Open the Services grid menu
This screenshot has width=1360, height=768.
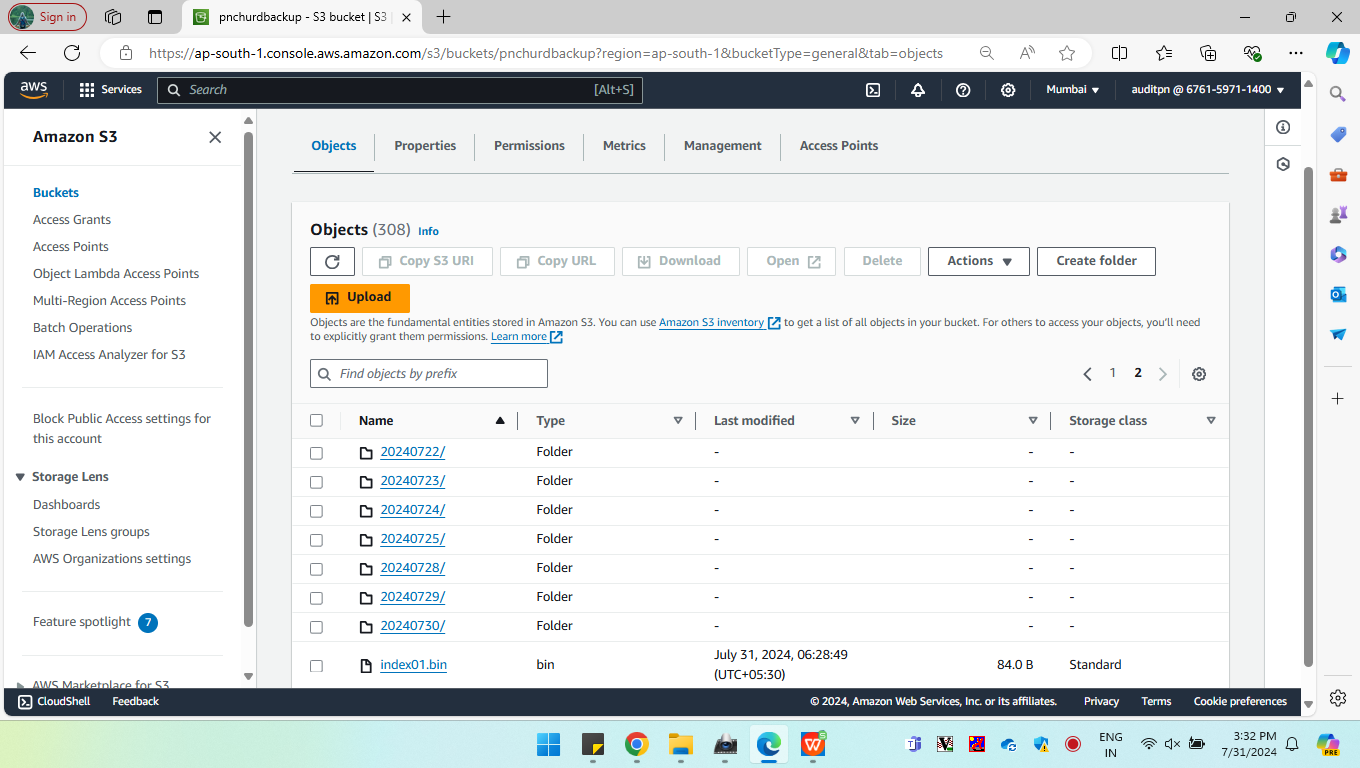click(x=110, y=90)
